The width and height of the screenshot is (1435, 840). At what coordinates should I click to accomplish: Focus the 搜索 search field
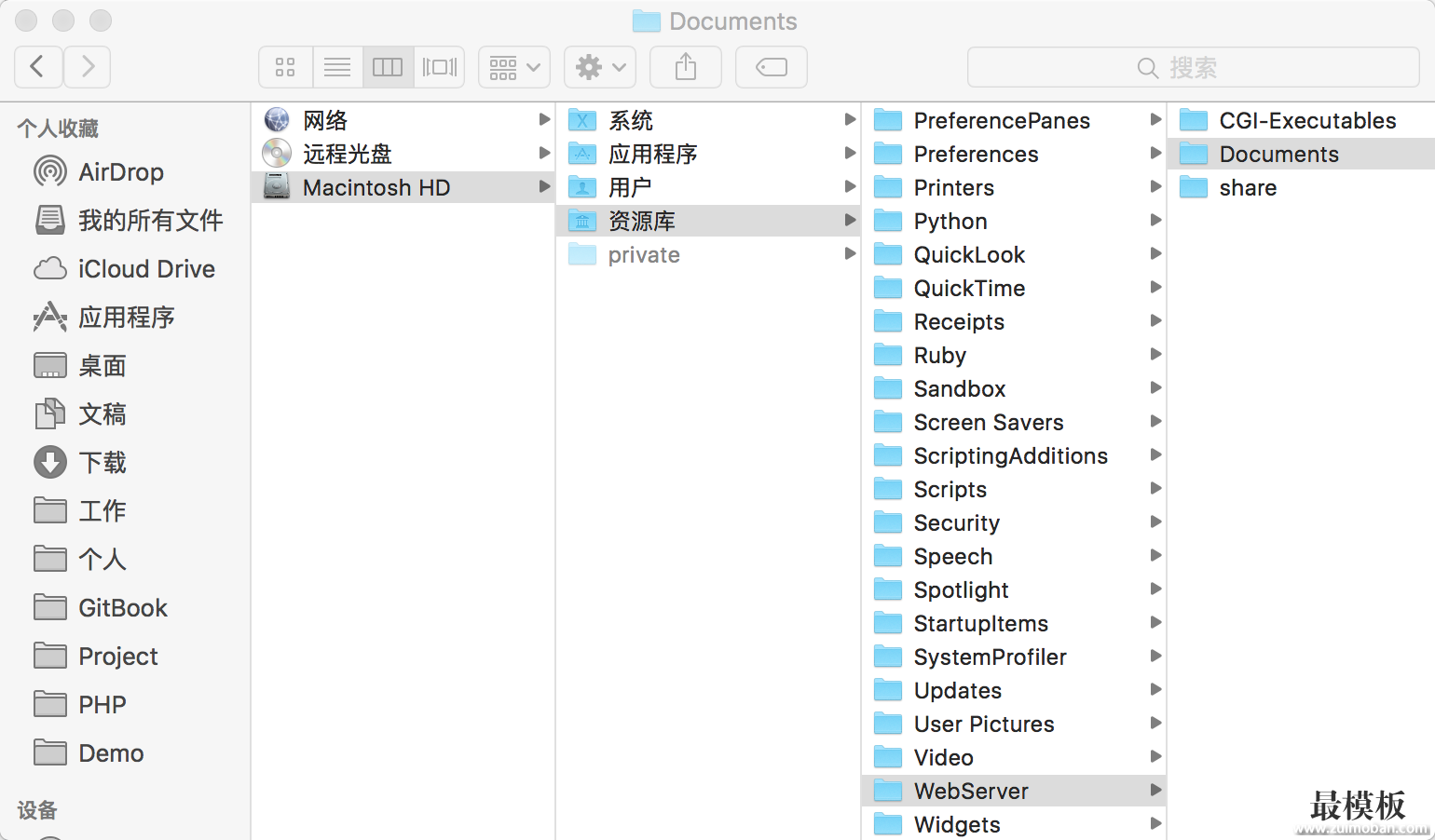click(1194, 67)
